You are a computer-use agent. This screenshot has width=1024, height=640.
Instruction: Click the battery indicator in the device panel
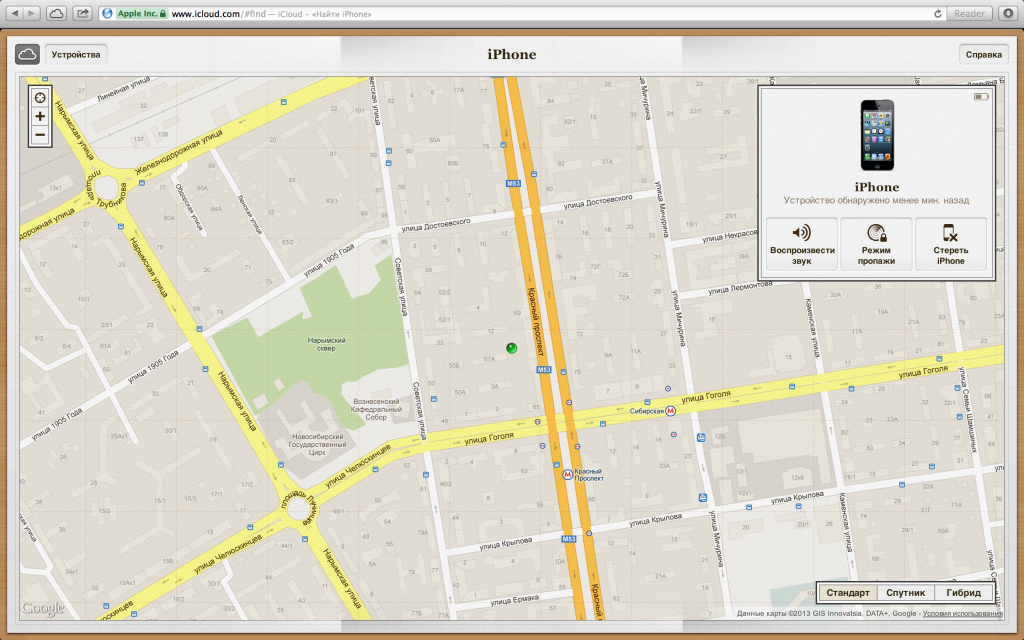coord(981,97)
